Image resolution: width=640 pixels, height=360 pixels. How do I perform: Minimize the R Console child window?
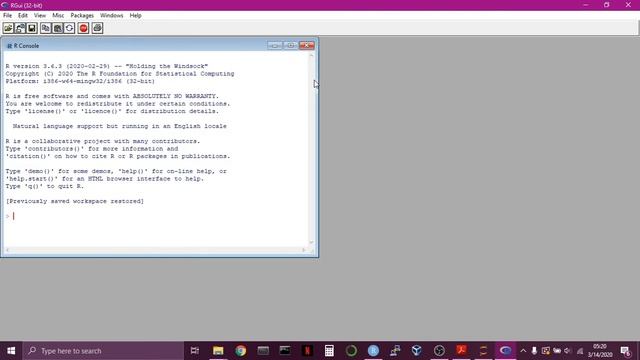[x=275, y=45]
